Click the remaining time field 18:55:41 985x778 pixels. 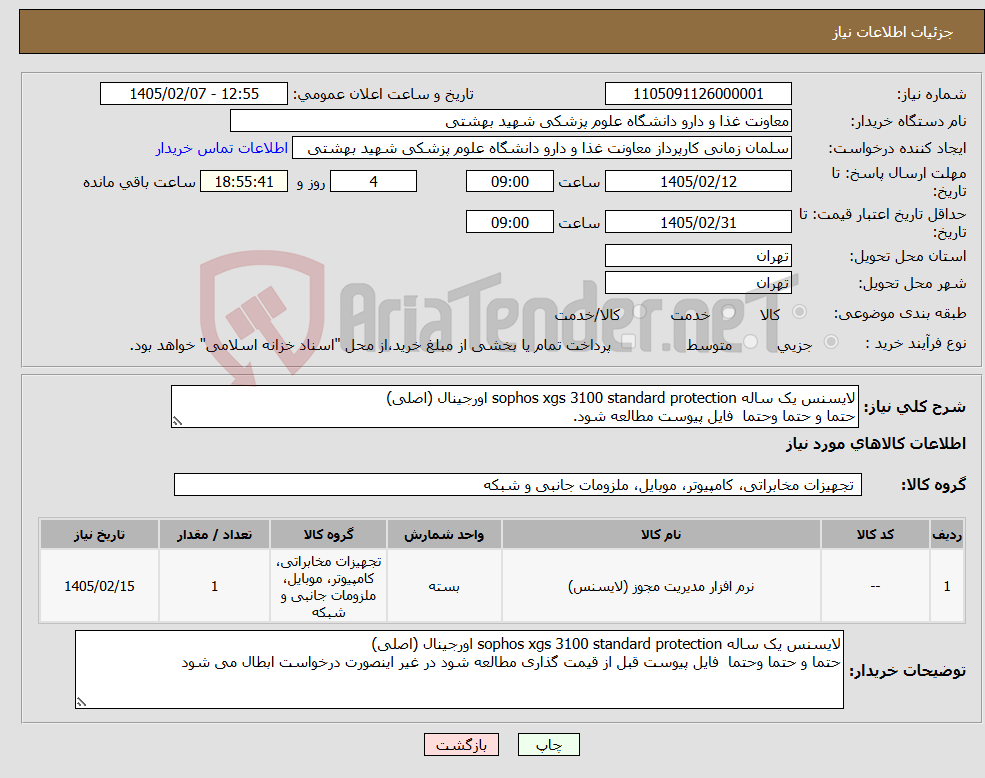(244, 182)
